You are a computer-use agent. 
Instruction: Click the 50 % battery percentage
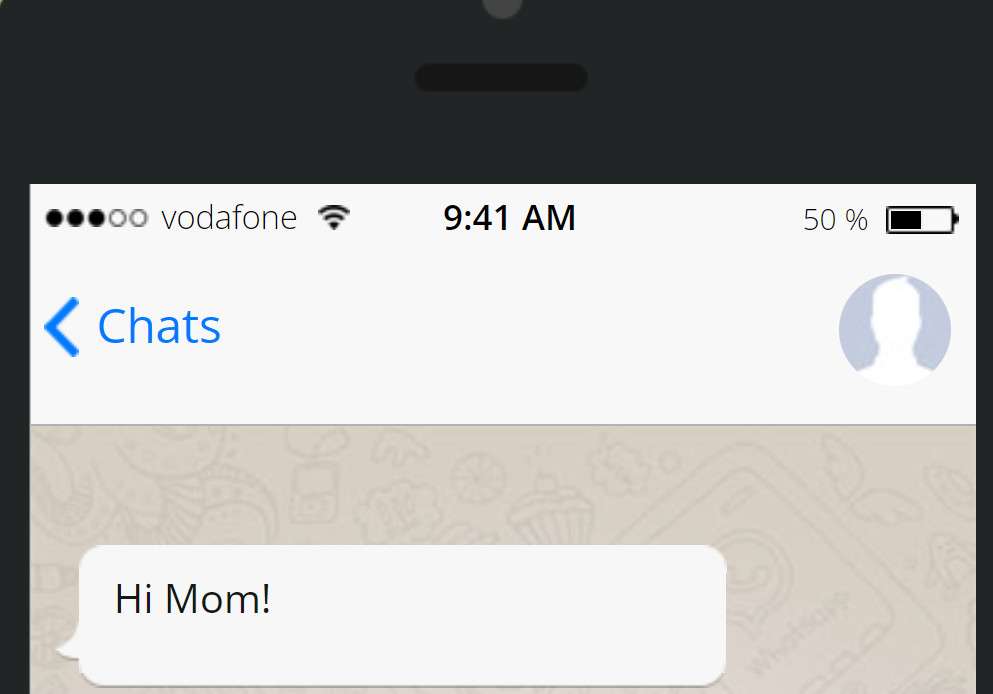835,220
